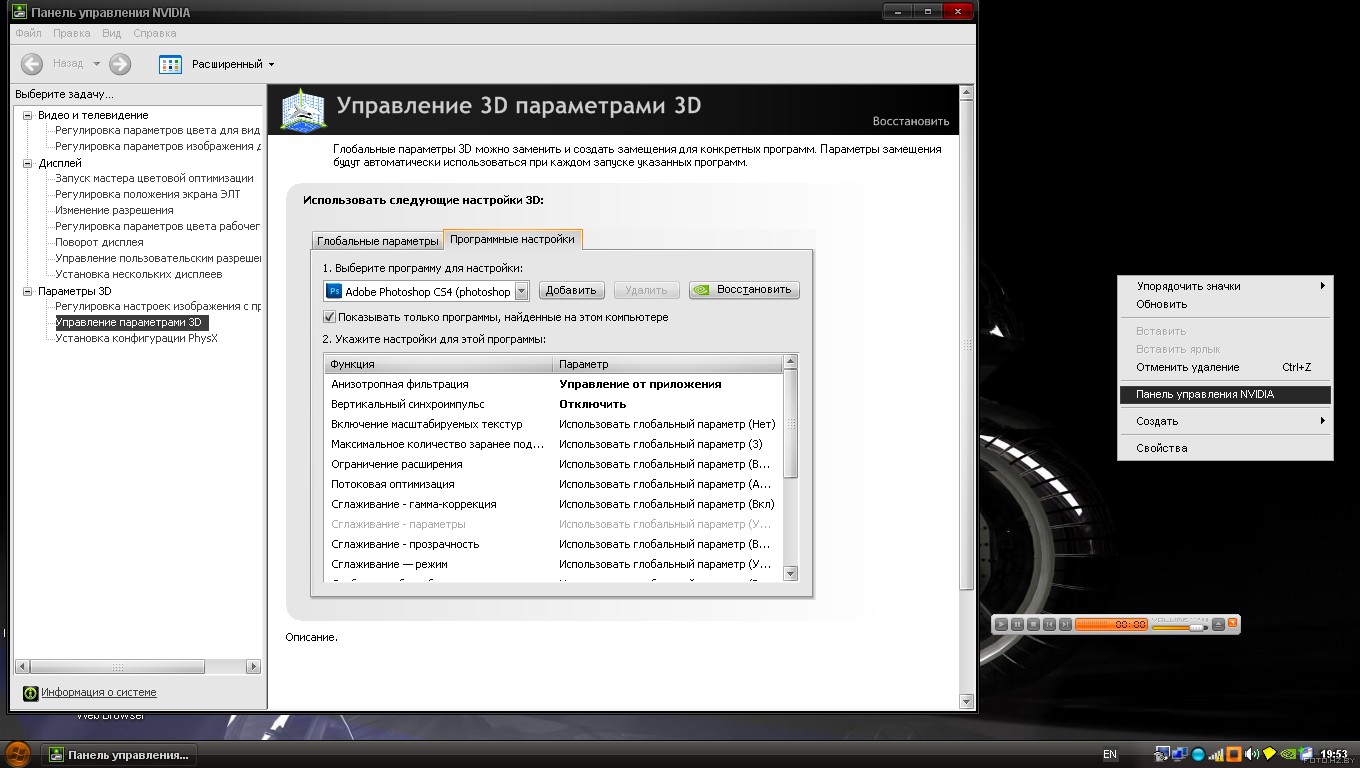1360x768 pixels.
Task: Toggle showing only programs found on this computer
Action: pyautogui.click(x=330, y=317)
